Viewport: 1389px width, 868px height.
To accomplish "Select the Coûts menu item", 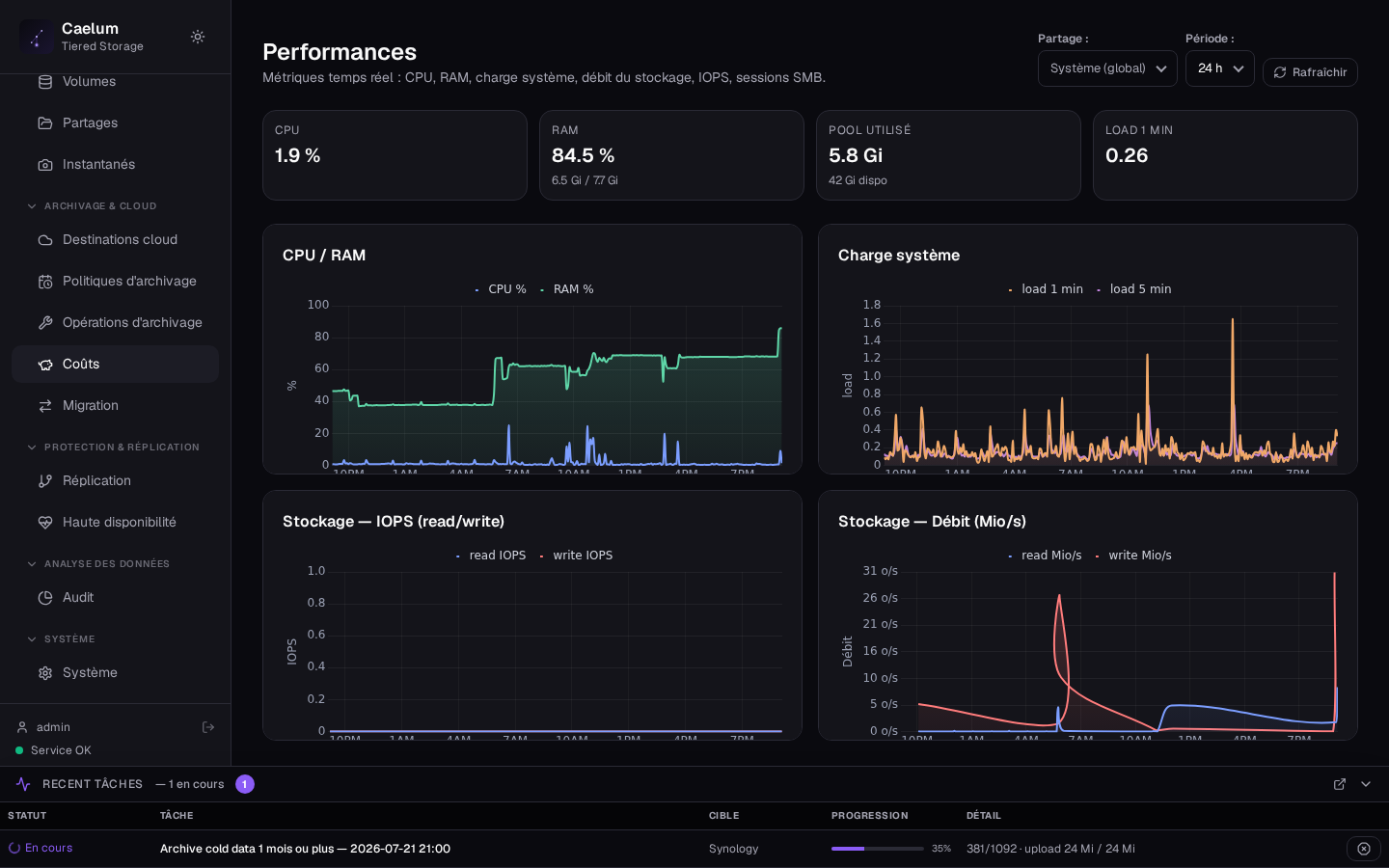I will click(x=115, y=365).
